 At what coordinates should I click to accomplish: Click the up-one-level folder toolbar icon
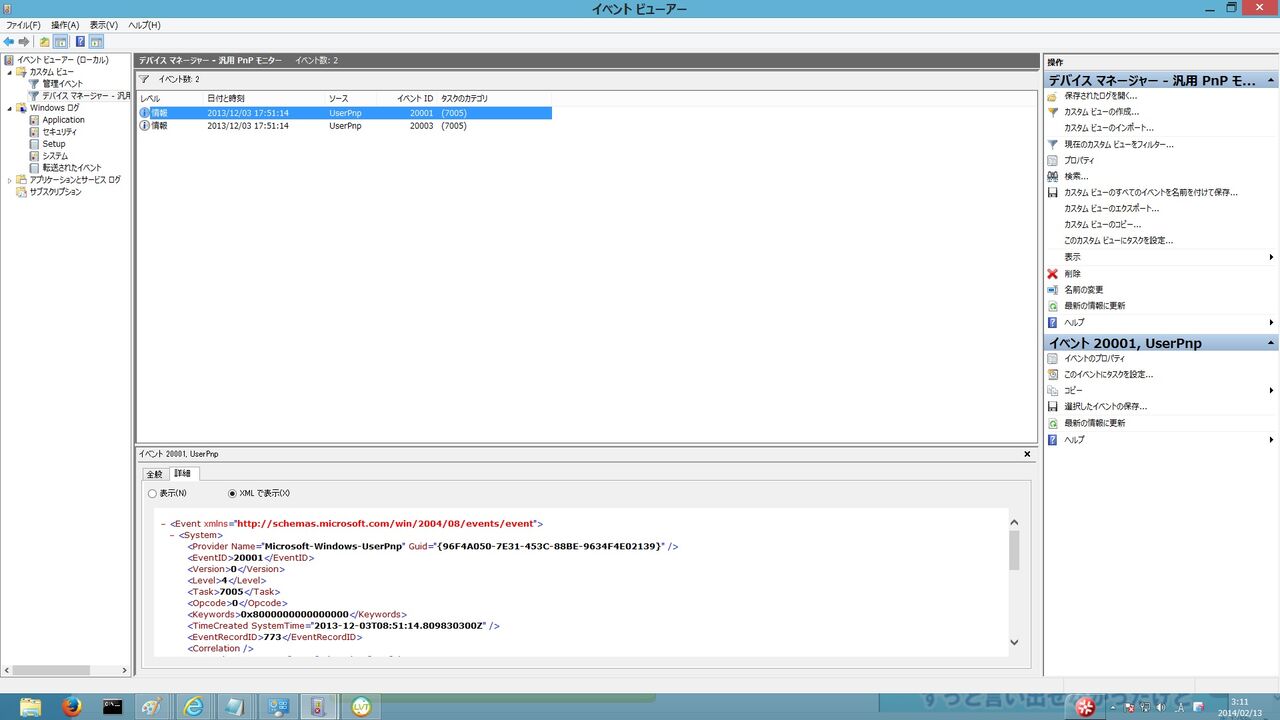click(44, 42)
